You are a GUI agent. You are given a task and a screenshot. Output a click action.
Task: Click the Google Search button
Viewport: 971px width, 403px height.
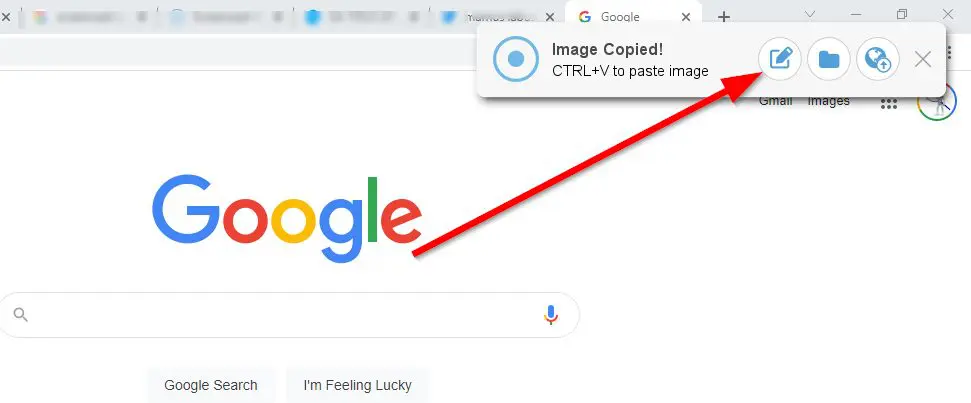coord(211,385)
